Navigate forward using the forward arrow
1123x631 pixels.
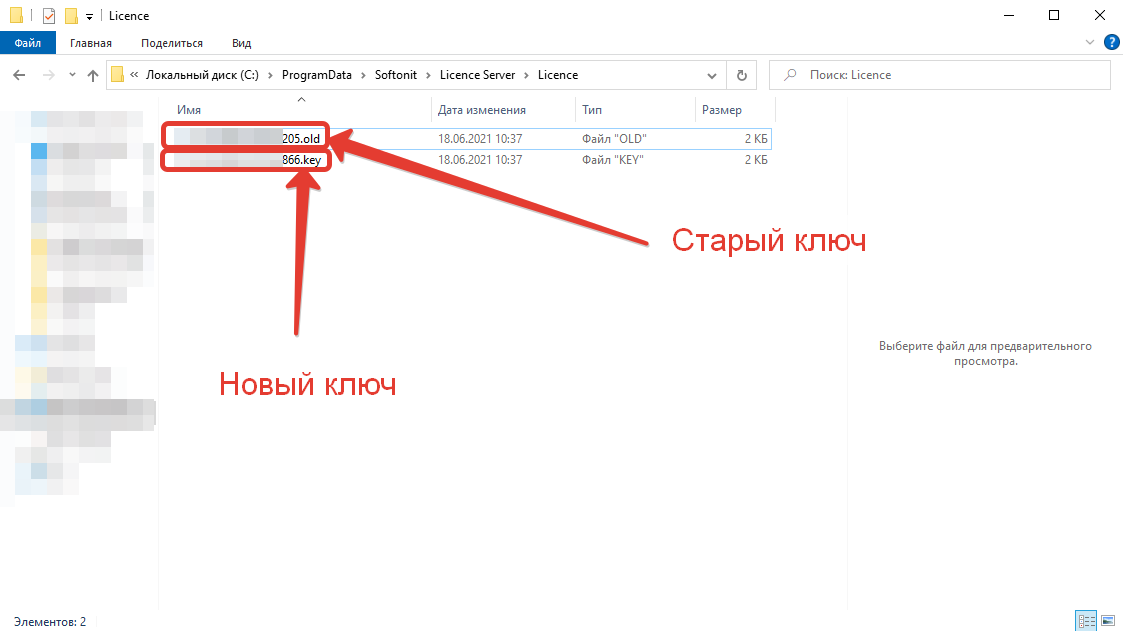tap(46, 75)
